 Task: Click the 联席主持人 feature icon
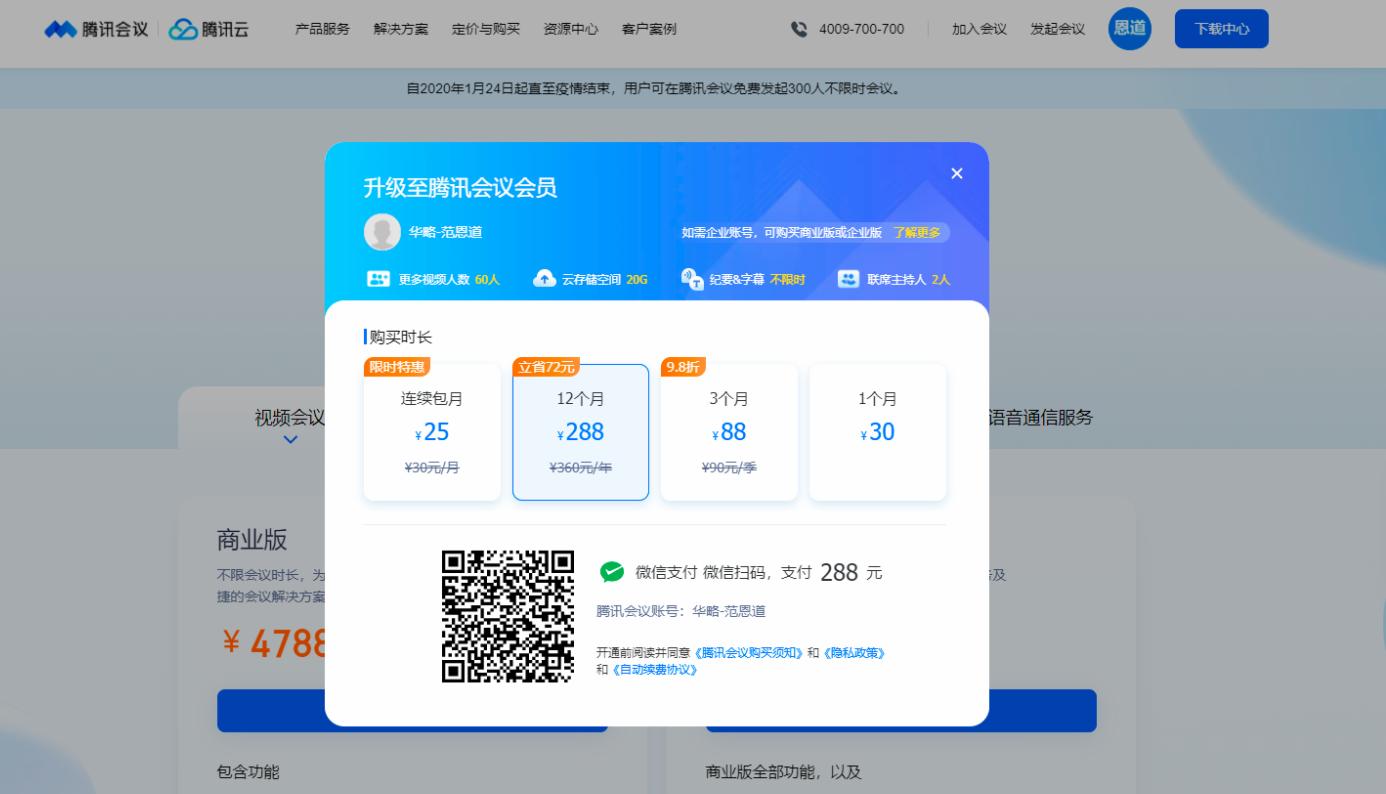848,279
